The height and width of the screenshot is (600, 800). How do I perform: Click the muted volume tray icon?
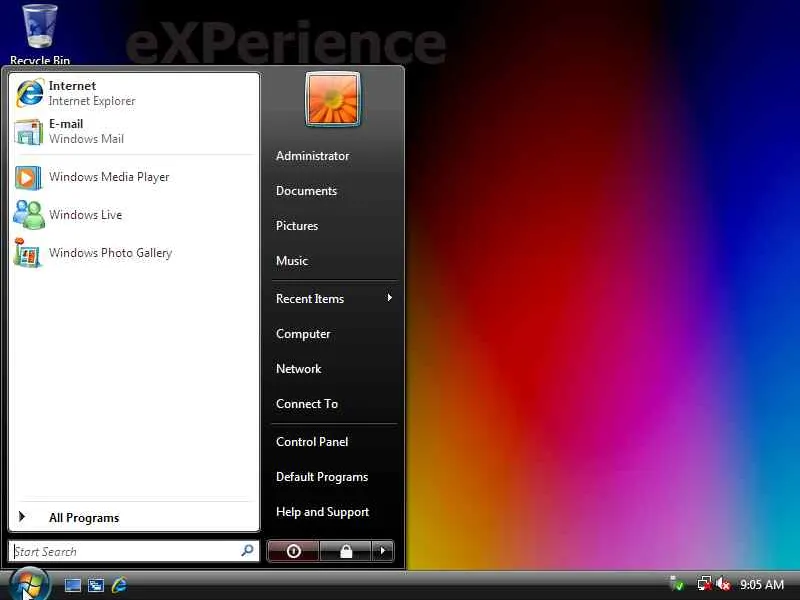point(723,584)
